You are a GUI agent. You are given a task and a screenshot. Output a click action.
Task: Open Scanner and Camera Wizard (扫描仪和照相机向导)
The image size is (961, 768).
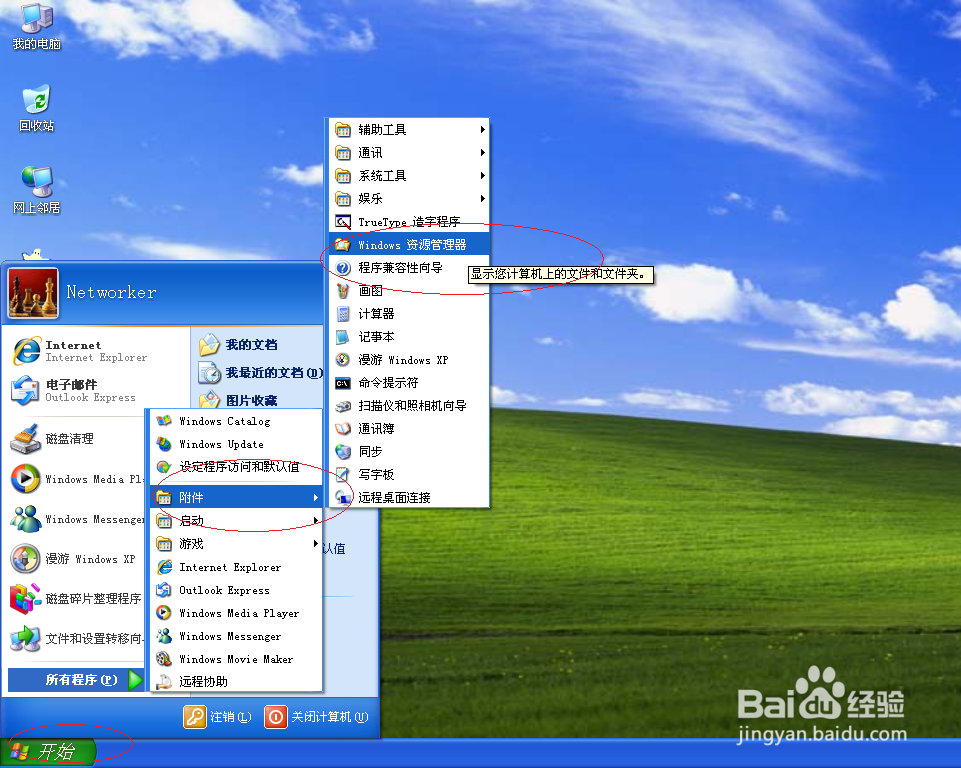(409, 406)
